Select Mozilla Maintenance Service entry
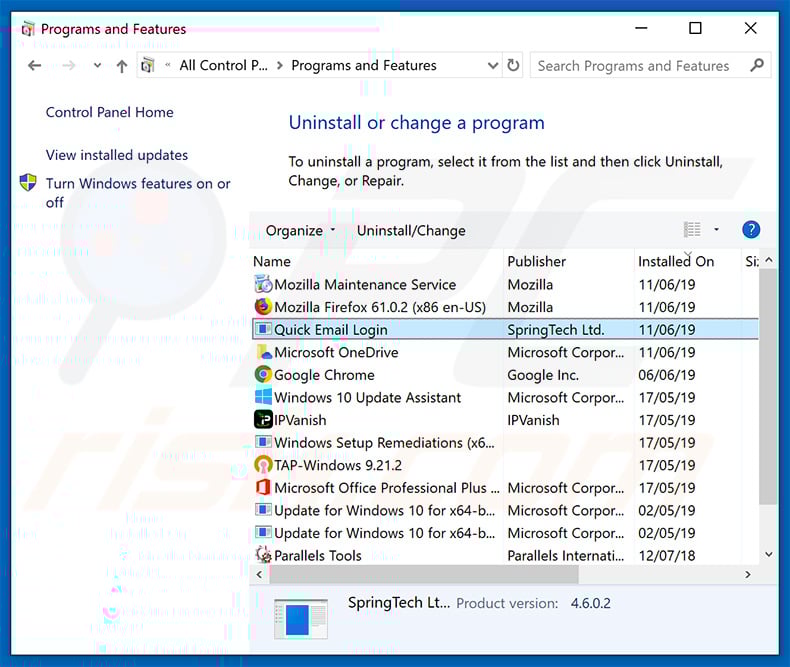Screen dimensions: 790x667 (365, 285)
